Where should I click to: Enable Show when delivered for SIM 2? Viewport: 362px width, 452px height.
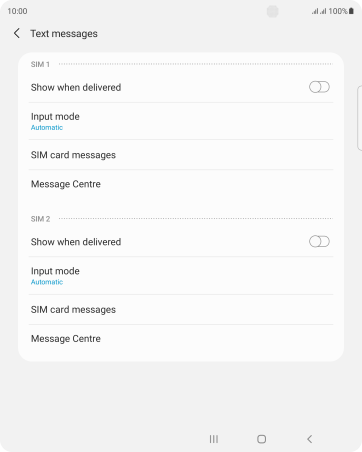pos(319,242)
